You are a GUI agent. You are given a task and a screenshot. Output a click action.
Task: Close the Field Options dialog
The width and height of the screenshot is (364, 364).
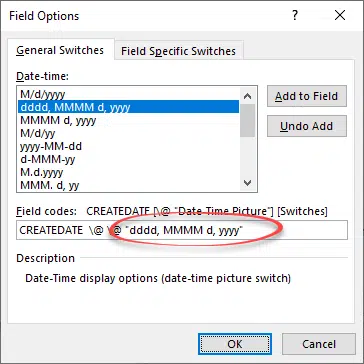coord(340,15)
